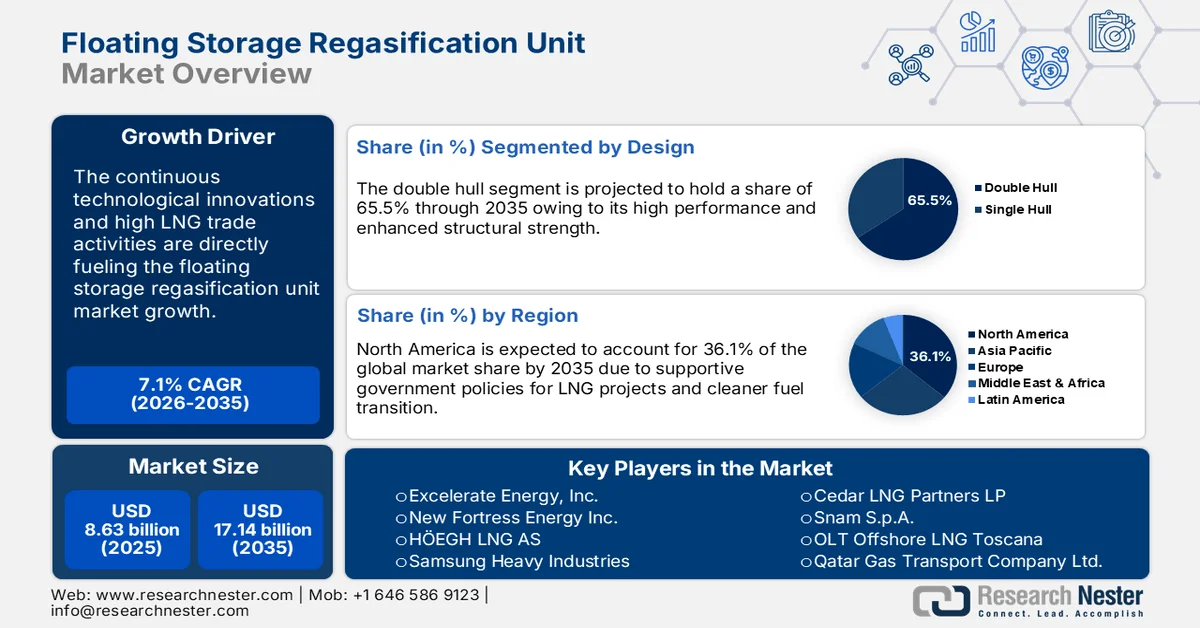Collapse the Market Size panel
The height and width of the screenshot is (628, 1200).
[x=192, y=466]
